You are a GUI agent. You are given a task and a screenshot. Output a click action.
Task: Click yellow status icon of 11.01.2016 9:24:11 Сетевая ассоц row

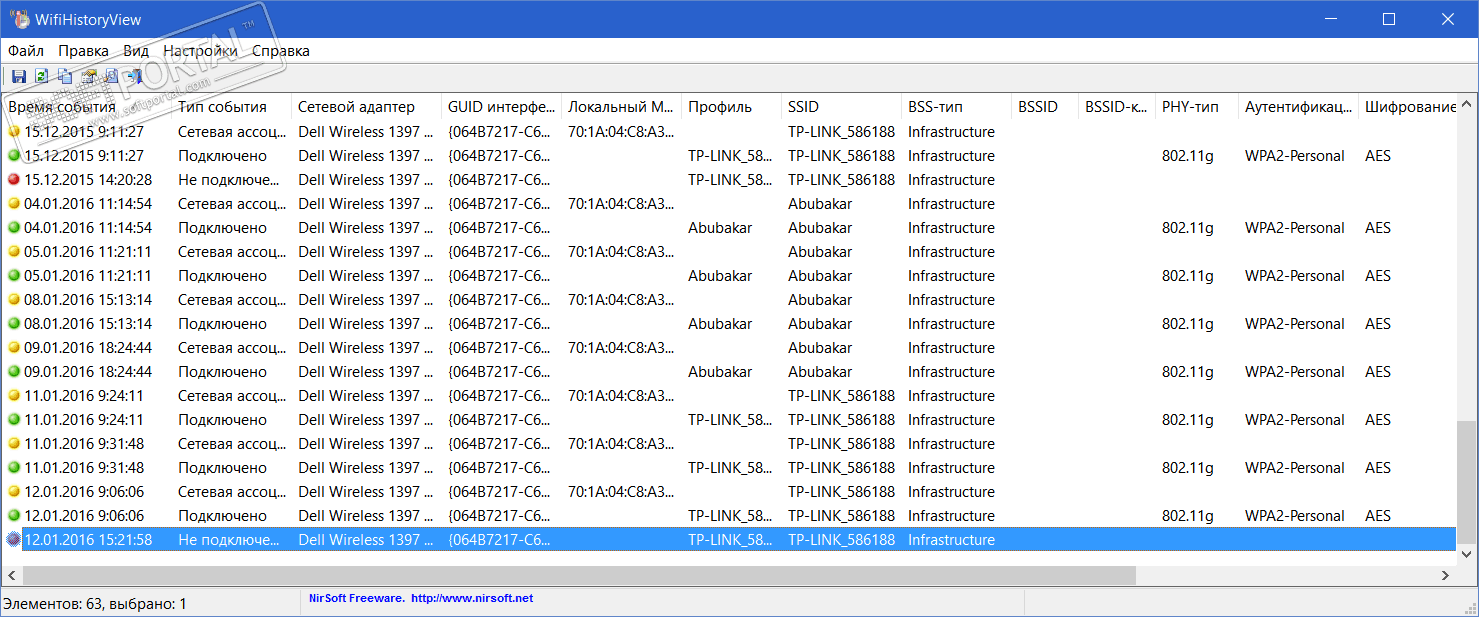(x=14, y=396)
